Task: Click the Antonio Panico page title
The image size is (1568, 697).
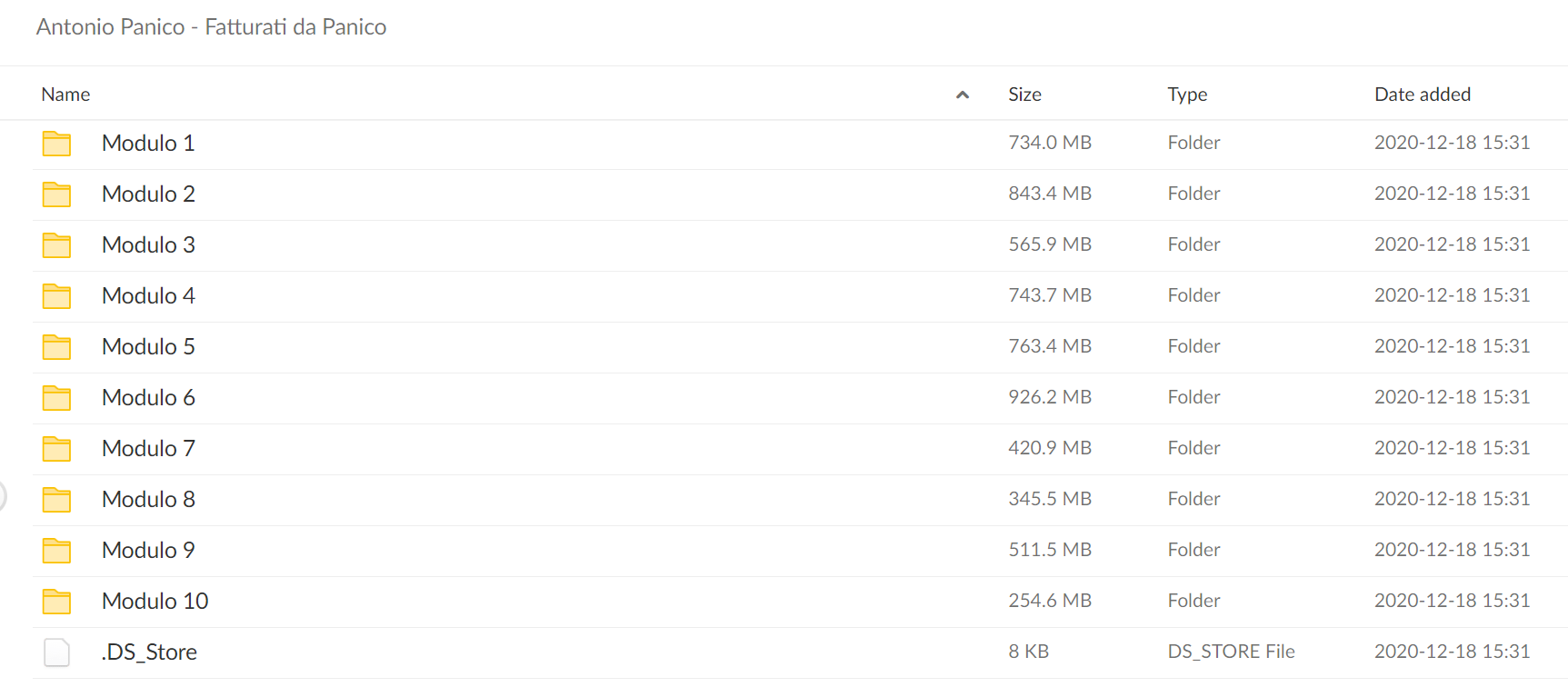Action: (x=211, y=27)
